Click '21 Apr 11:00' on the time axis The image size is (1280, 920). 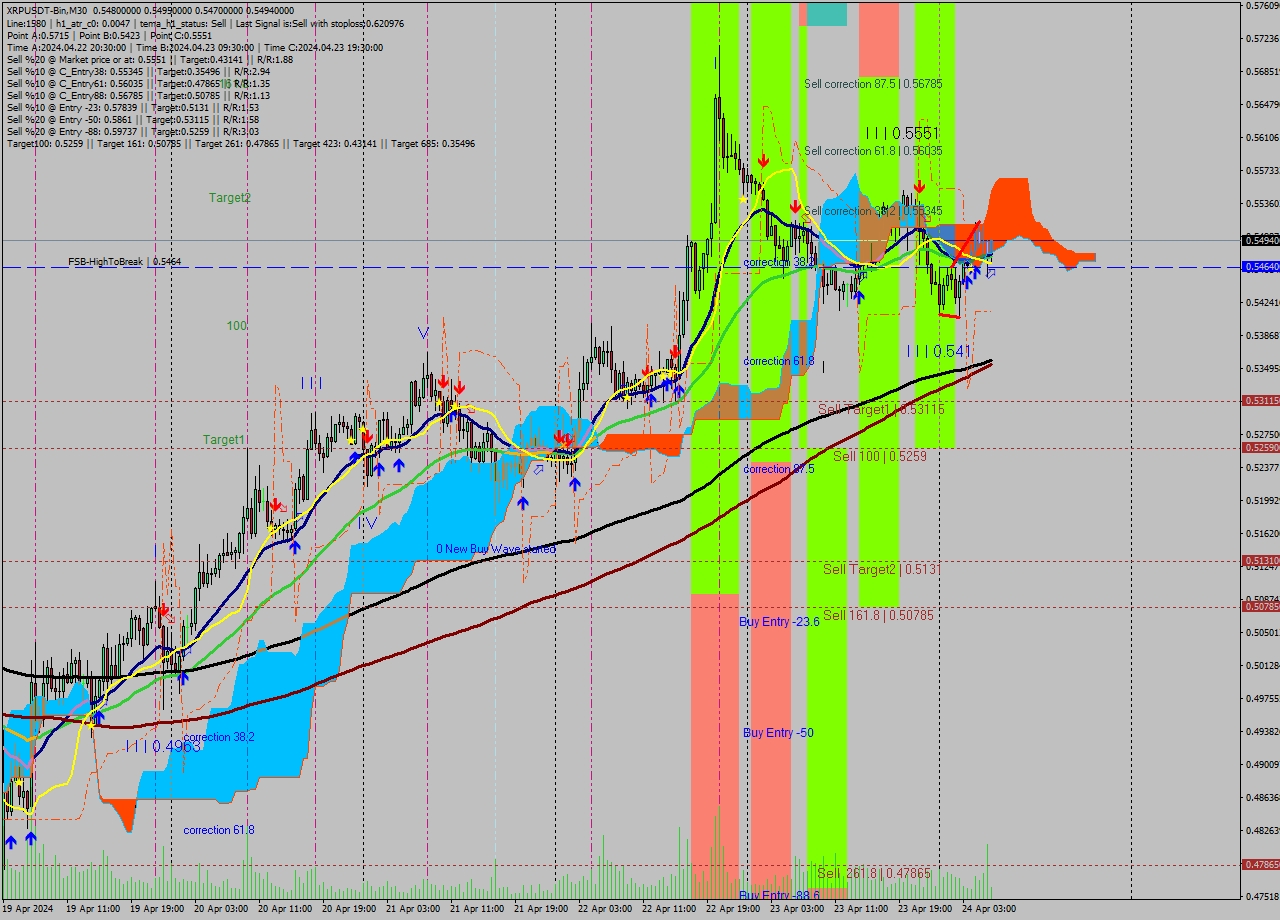point(476,909)
